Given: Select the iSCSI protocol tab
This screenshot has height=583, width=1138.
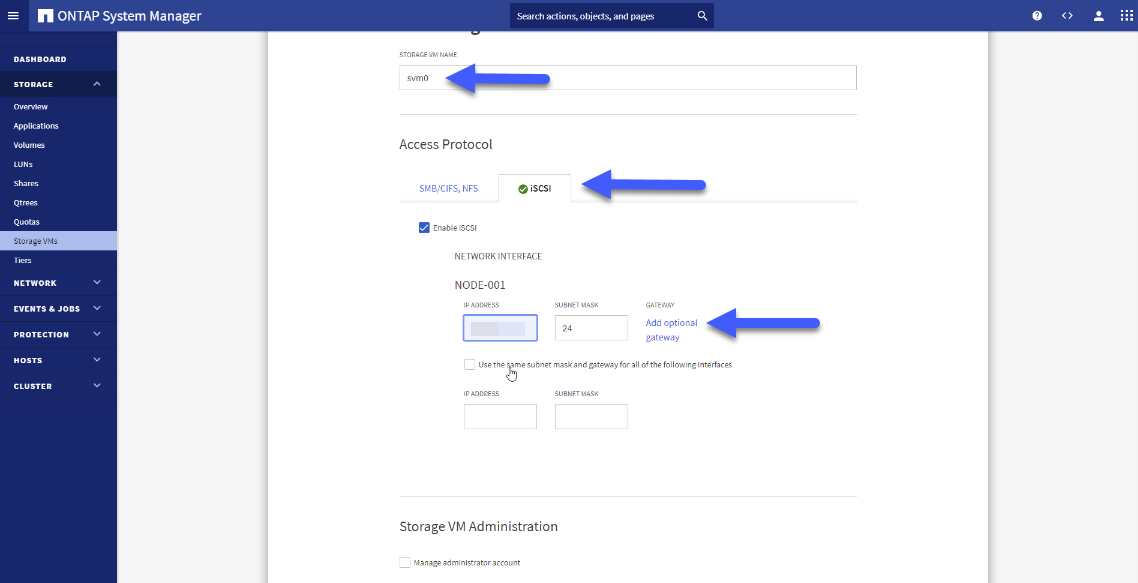Looking at the screenshot, I should [534, 188].
